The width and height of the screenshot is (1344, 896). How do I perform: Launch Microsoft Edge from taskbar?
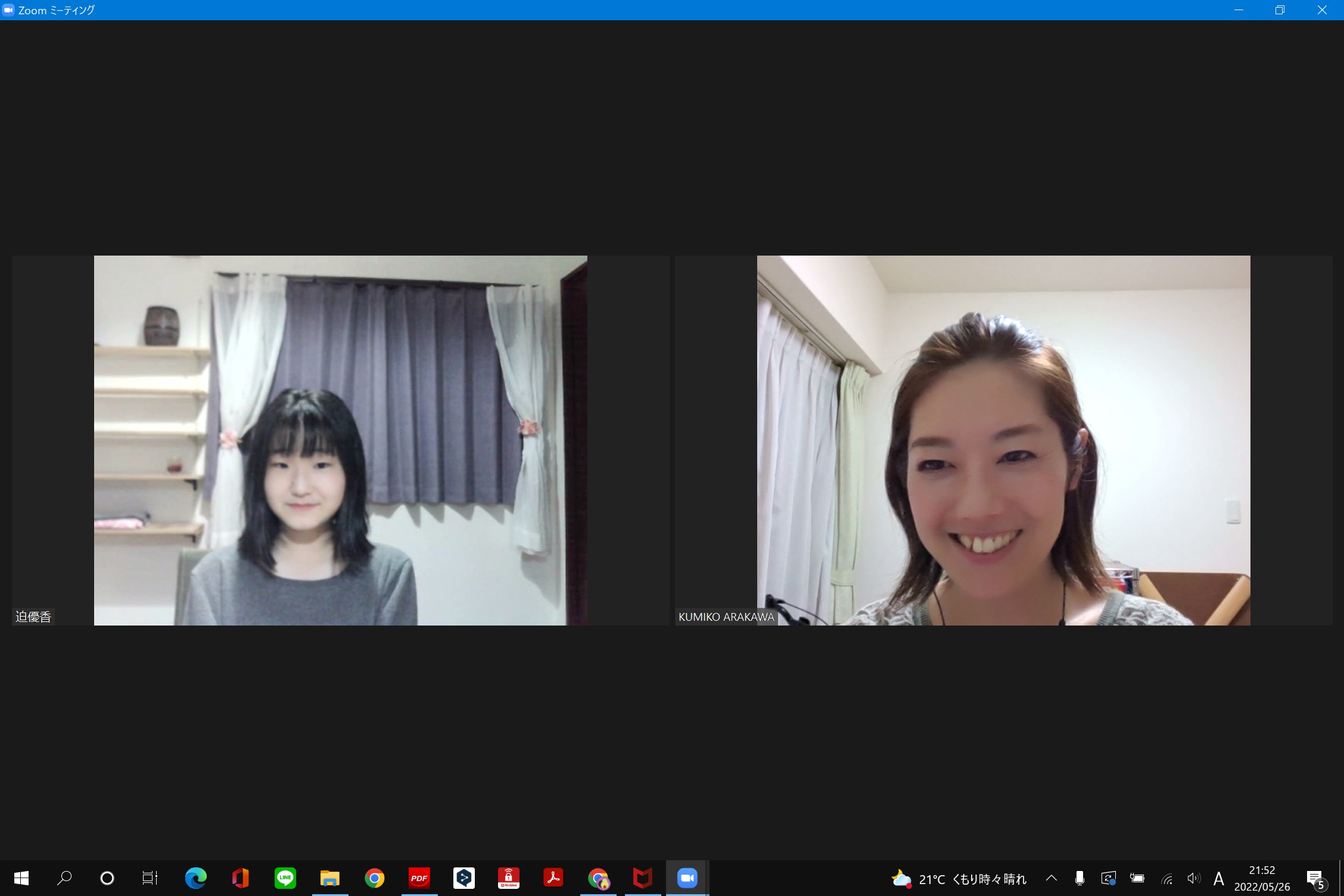(195, 878)
